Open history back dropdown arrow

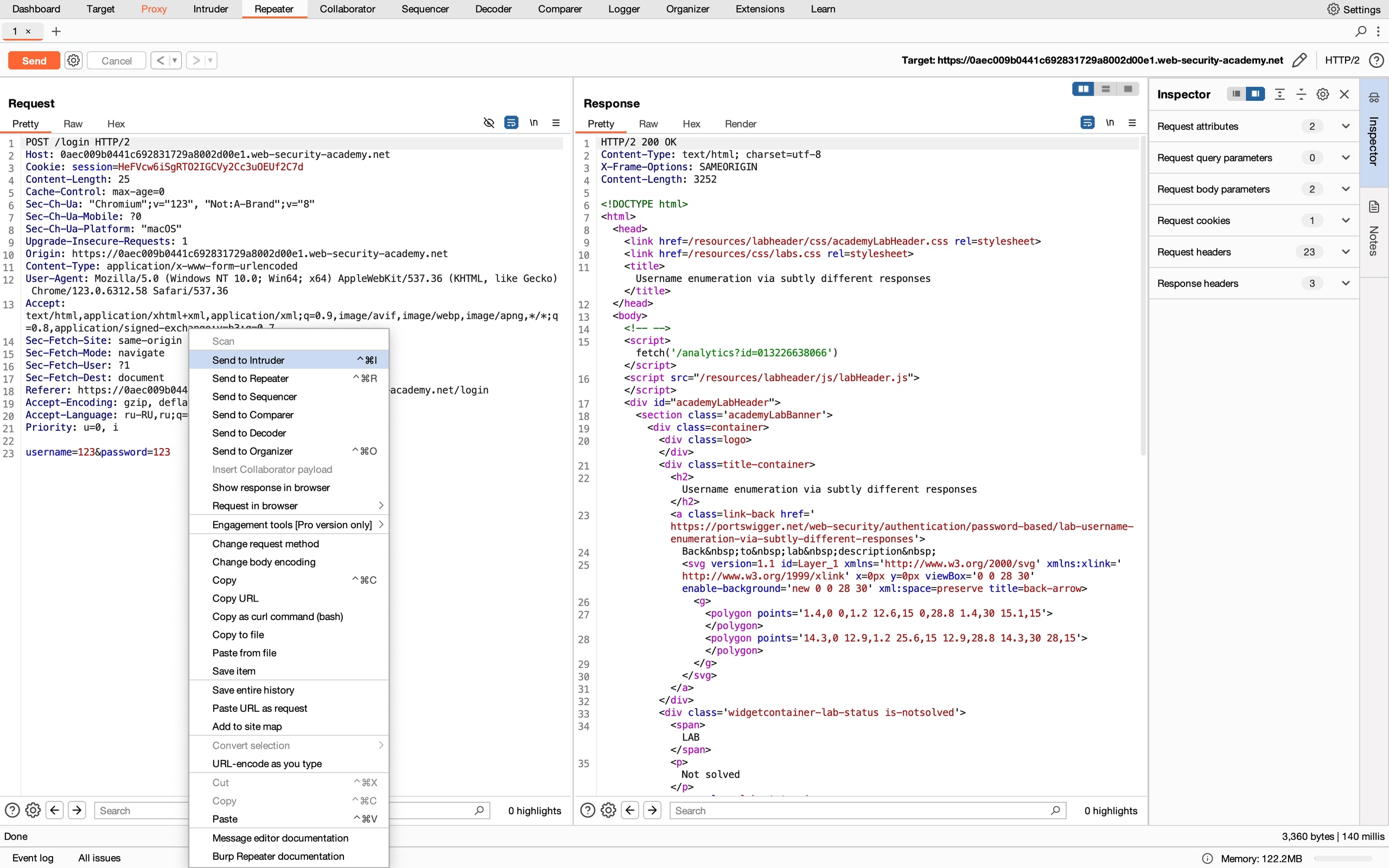(175, 60)
